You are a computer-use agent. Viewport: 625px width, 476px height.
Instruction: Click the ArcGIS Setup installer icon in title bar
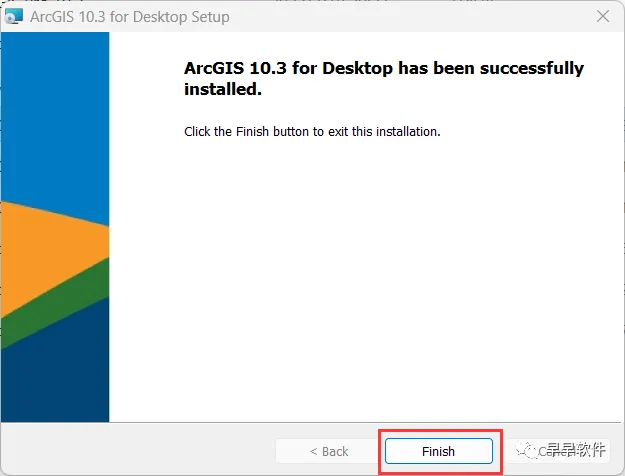pyautogui.click(x=13, y=16)
